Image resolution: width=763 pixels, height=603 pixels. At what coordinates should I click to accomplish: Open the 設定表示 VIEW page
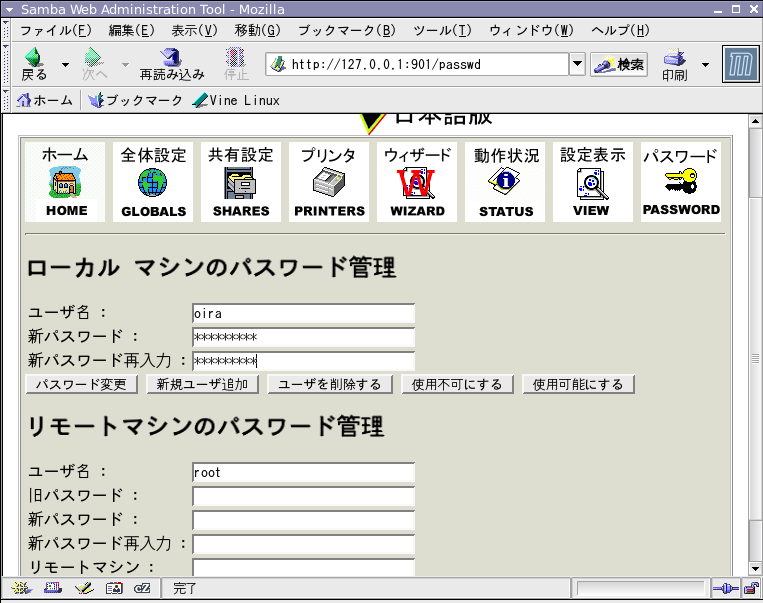pyautogui.click(x=593, y=182)
